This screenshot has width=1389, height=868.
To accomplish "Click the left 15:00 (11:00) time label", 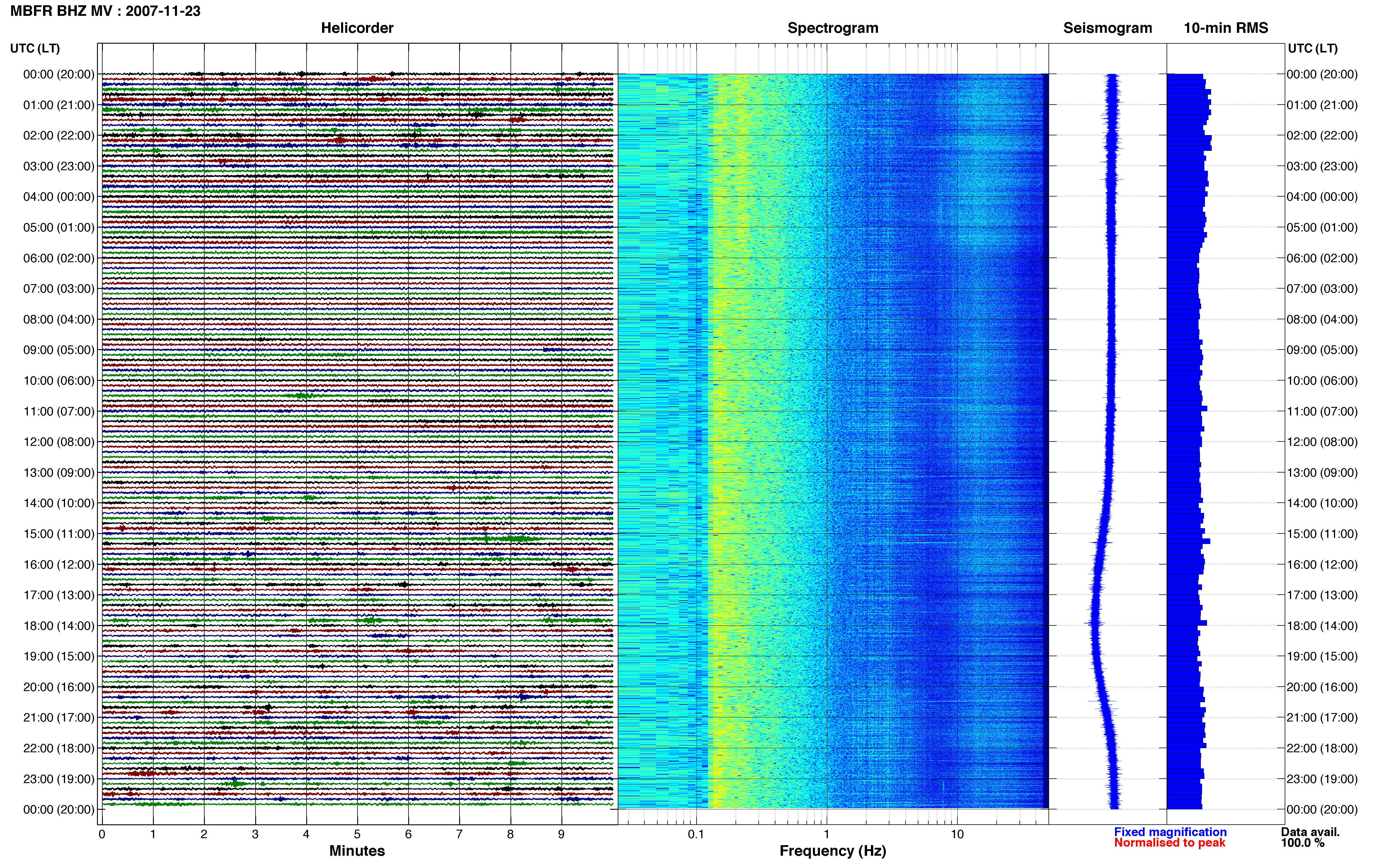I will coord(59,534).
